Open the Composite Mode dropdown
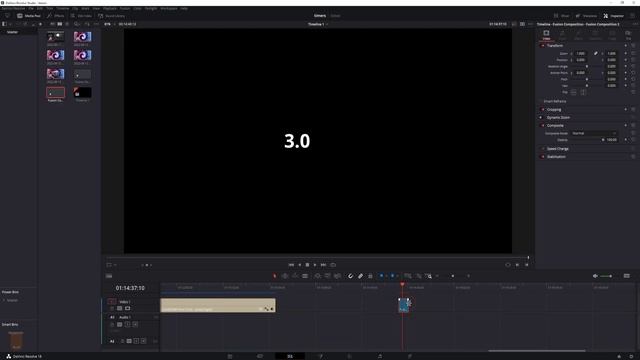 pyautogui.click(x=594, y=133)
